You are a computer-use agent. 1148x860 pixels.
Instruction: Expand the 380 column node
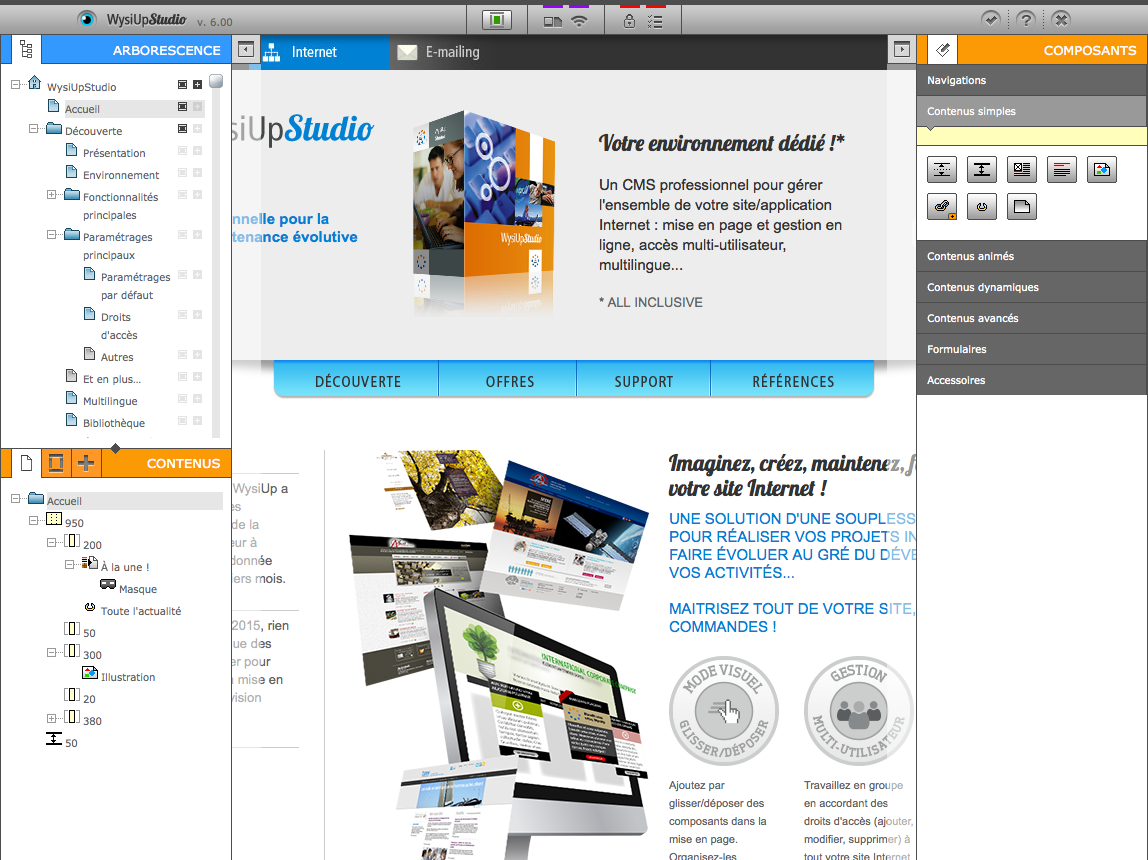[51, 718]
